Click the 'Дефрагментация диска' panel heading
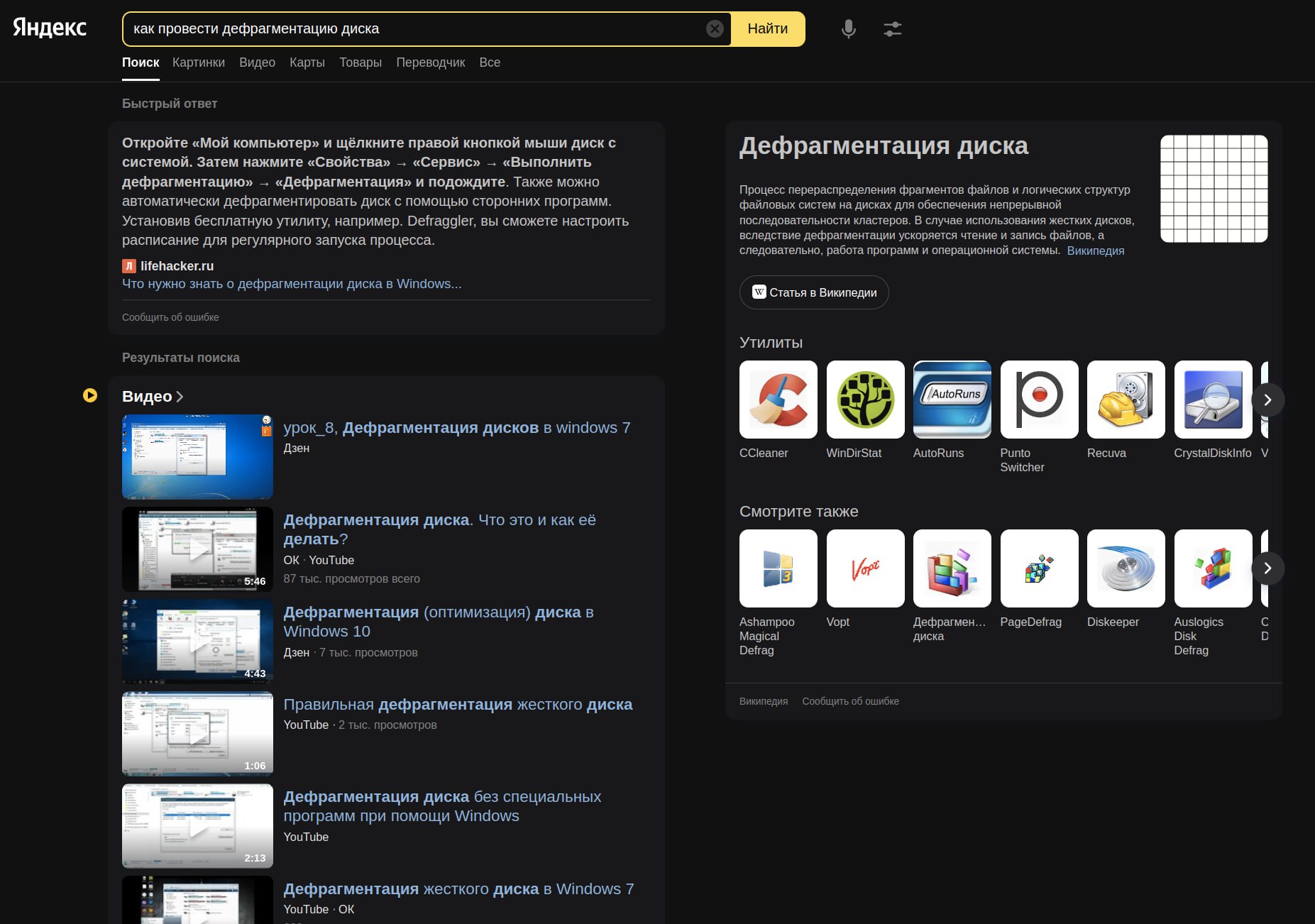This screenshot has height=924, width=1315. [884, 145]
